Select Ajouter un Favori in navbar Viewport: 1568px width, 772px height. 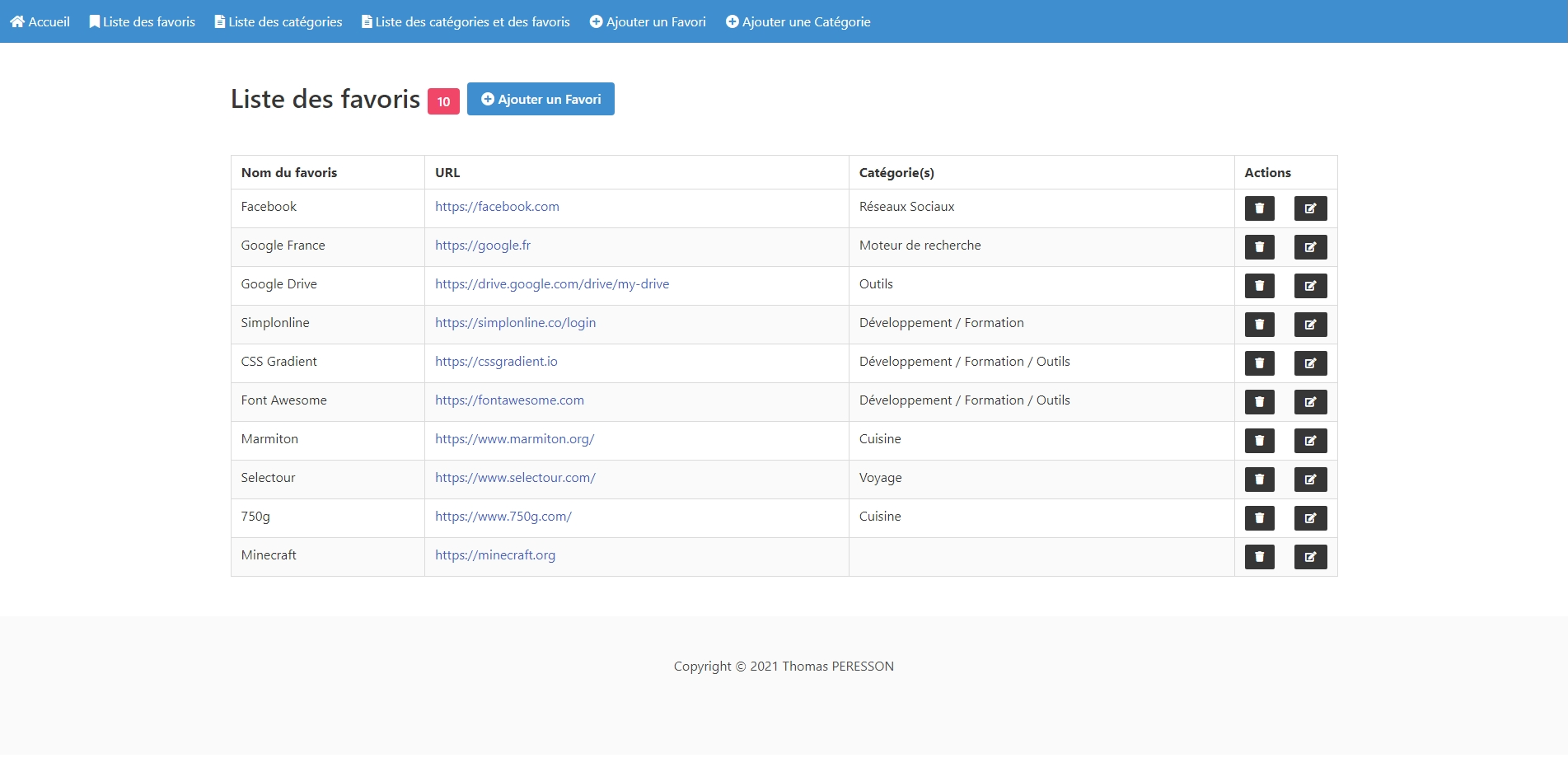point(648,21)
